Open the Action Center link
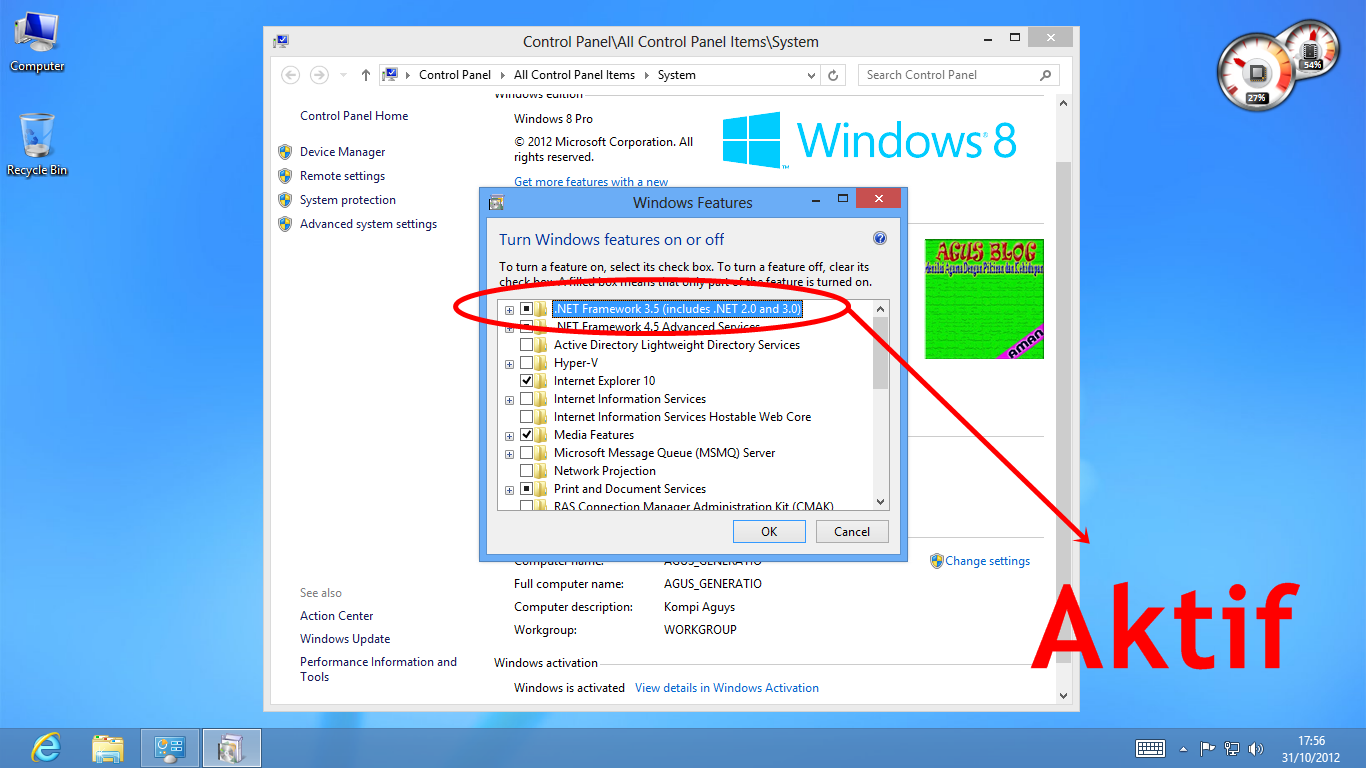Viewport: 1366px width, 768px height. (x=337, y=616)
